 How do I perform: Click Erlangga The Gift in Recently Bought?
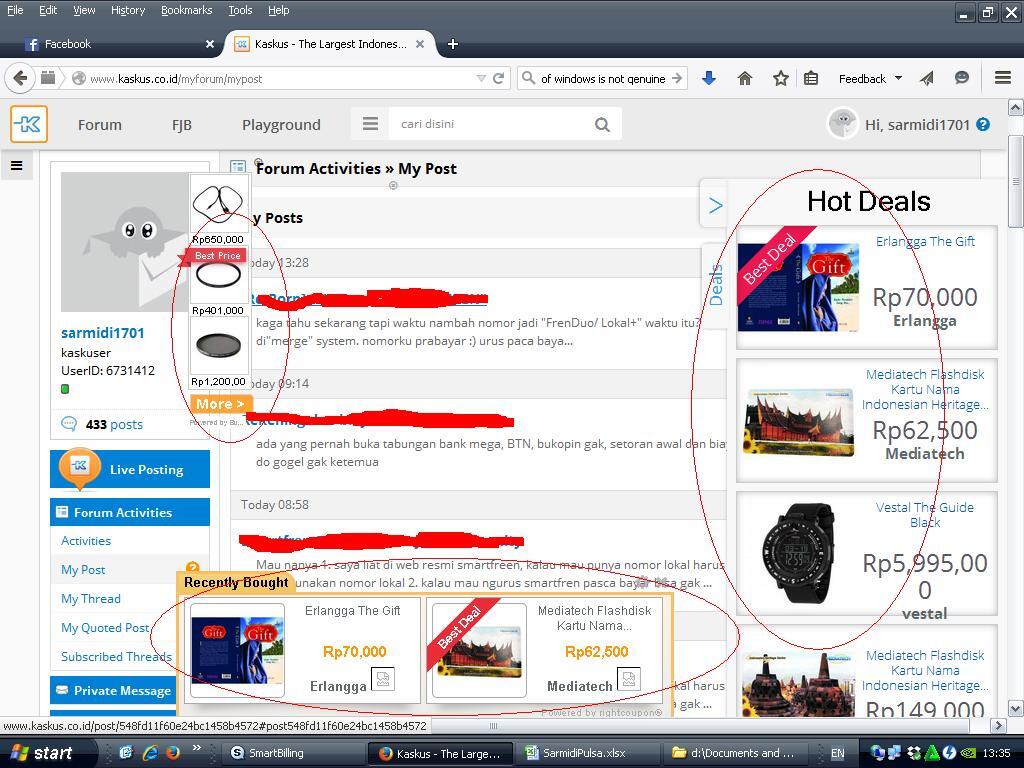303,650
